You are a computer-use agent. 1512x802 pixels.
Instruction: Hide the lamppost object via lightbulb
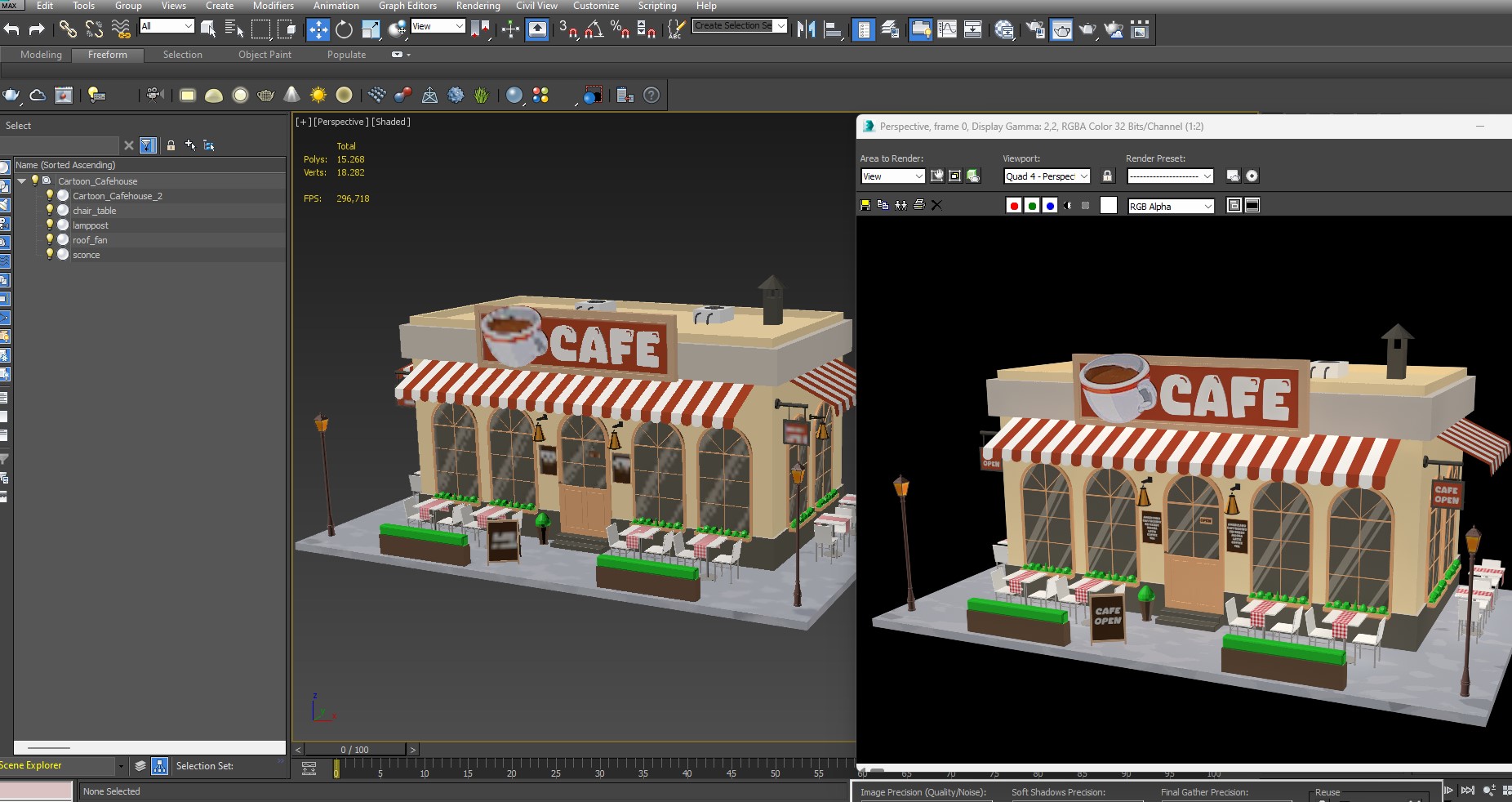[x=50, y=225]
